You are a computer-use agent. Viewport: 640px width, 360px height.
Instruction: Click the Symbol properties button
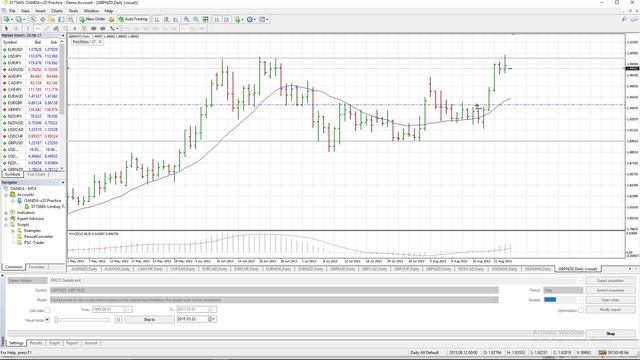coord(610,290)
